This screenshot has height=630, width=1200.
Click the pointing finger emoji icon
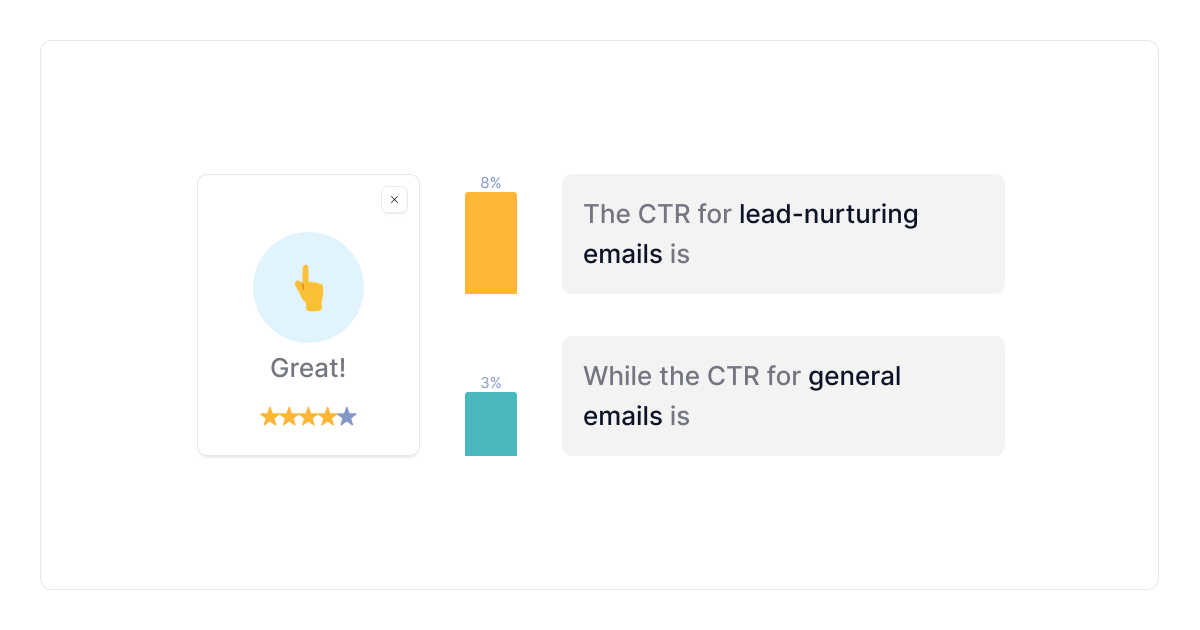tap(309, 288)
